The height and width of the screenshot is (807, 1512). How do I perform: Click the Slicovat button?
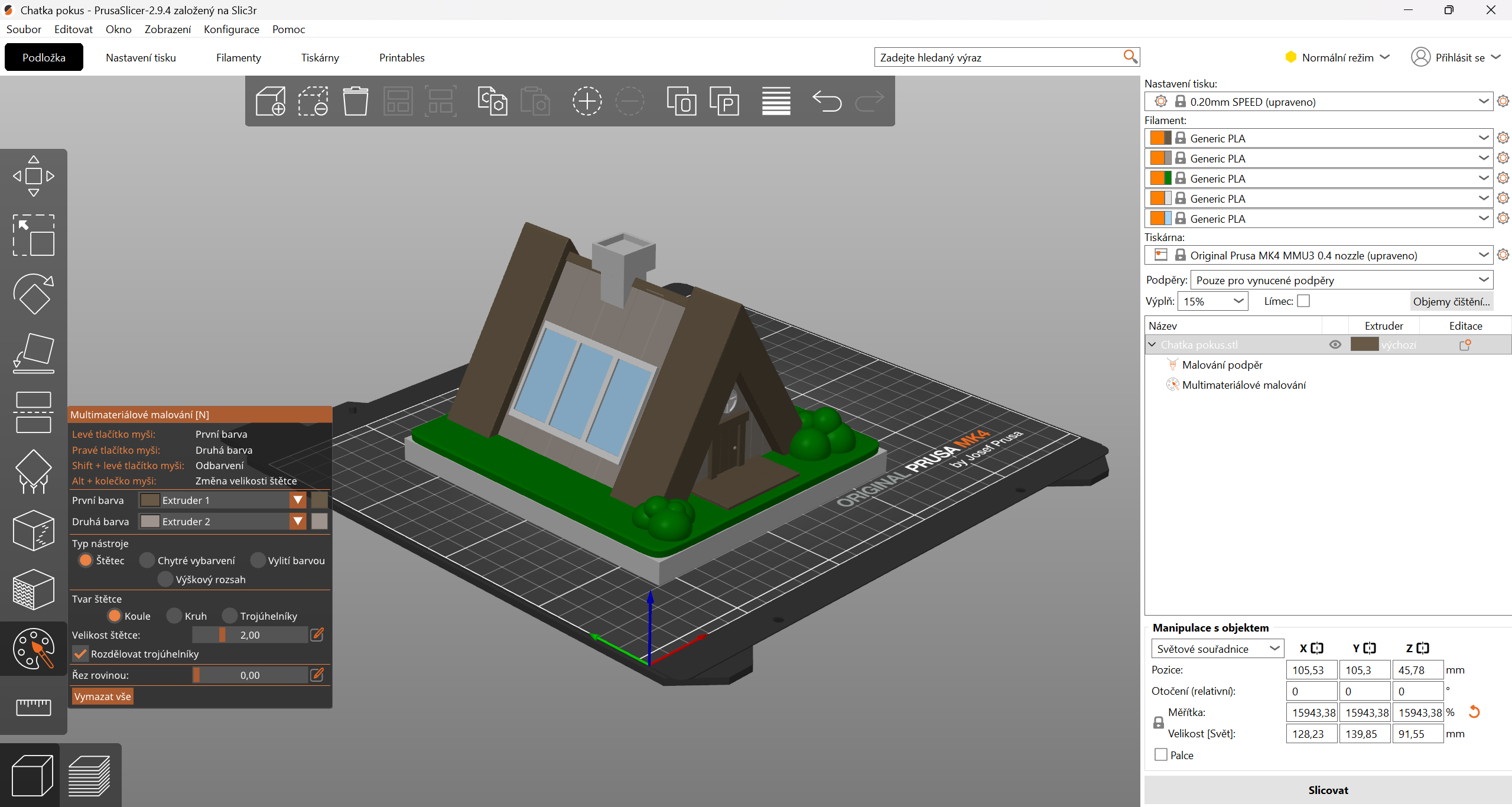[x=1328, y=790]
